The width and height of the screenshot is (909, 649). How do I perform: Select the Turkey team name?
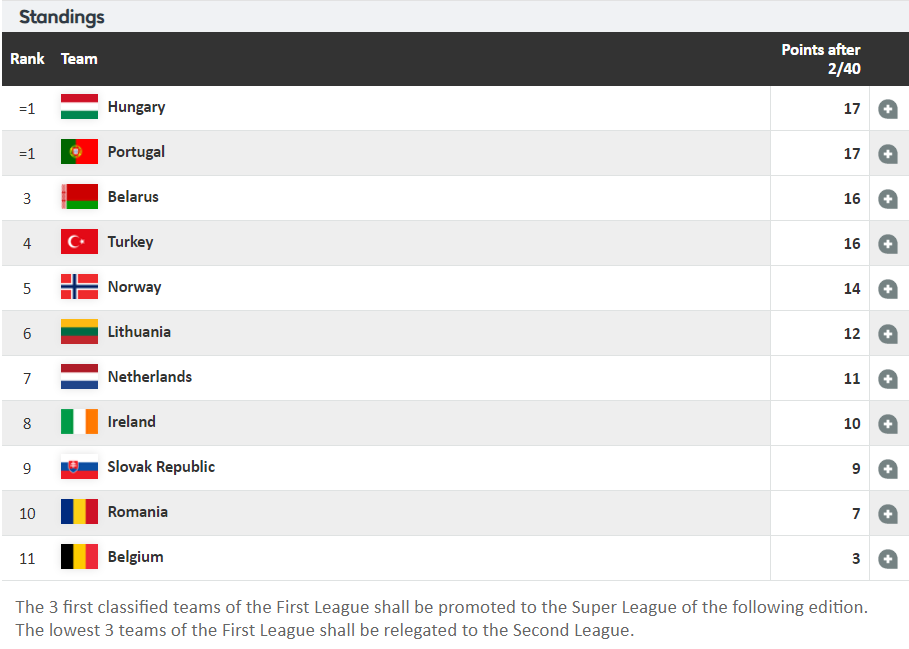click(x=130, y=242)
